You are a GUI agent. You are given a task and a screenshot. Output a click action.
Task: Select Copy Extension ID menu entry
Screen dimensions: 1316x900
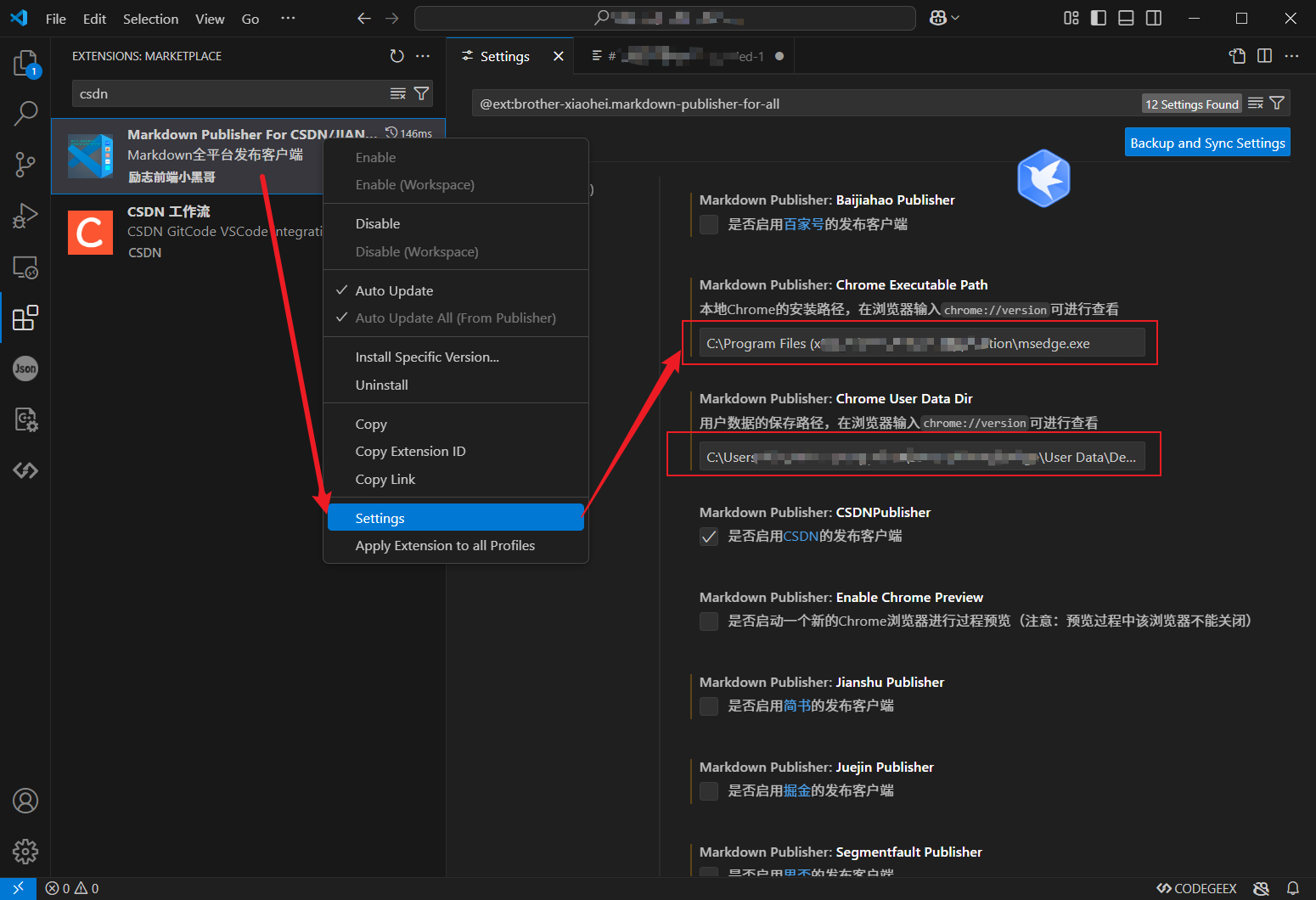click(x=455, y=451)
